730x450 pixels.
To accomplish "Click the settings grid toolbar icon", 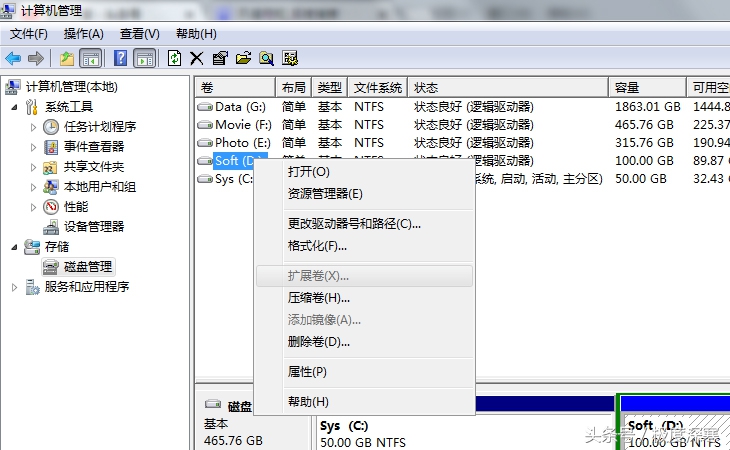I will [290, 59].
